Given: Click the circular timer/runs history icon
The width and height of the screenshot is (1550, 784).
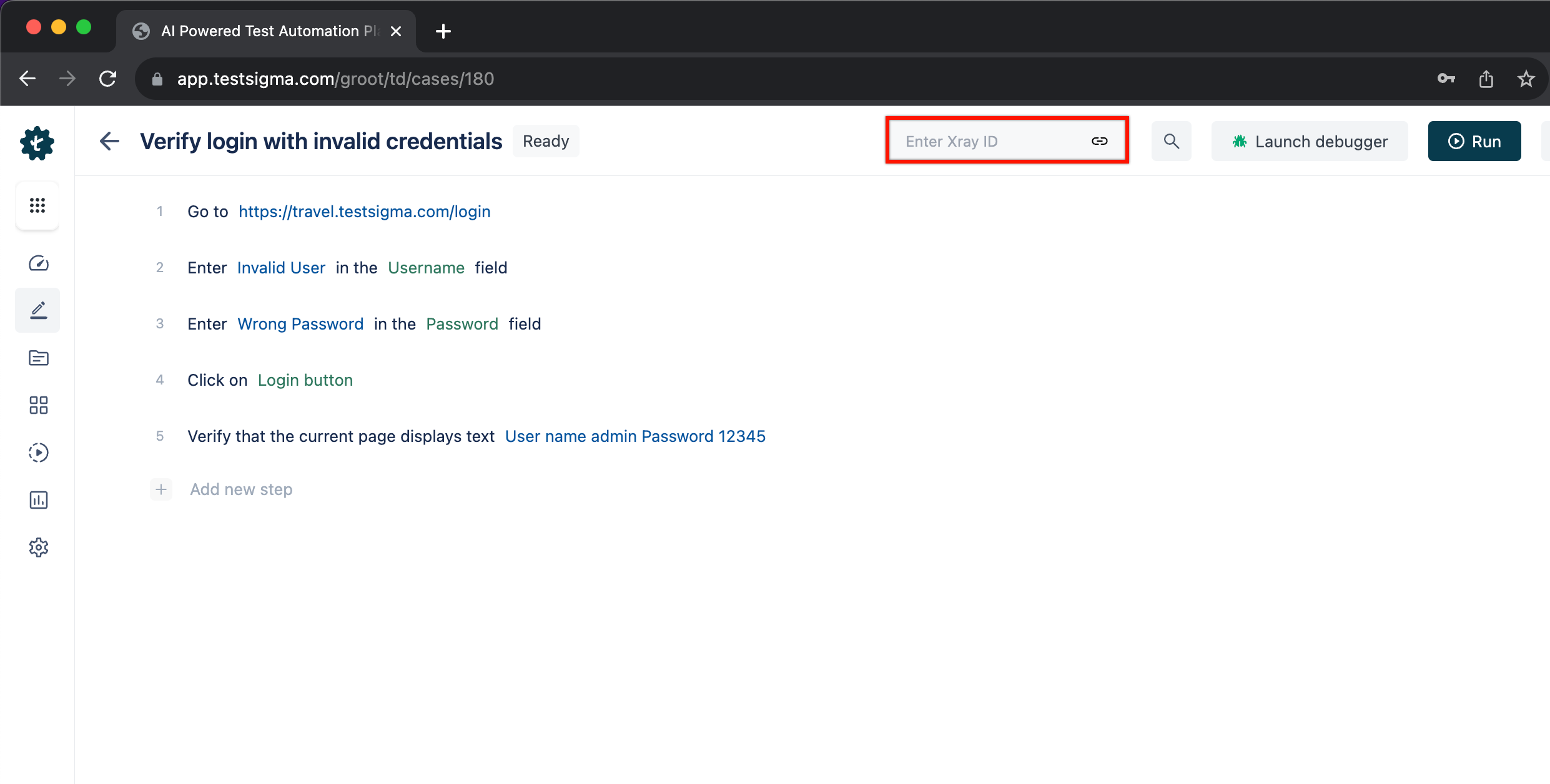Looking at the screenshot, I should tap(39, 452).
